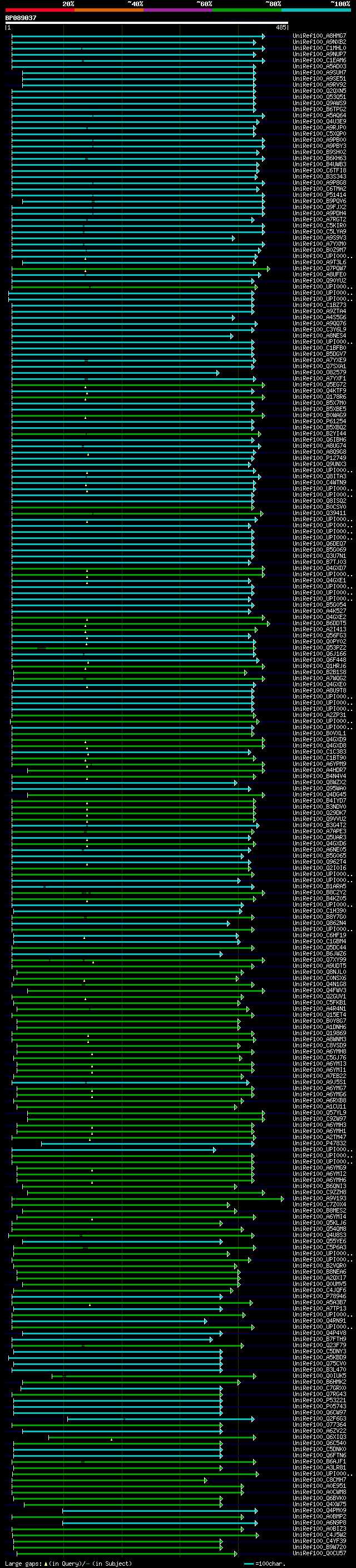Open hit UniRef100_C1EAM6
The width and height of the screenshot is (356, 1568).
(x=319, y=60)
